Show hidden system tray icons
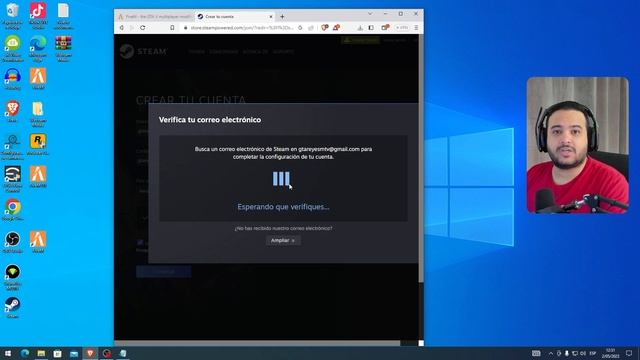 click(x=551, y=353)
